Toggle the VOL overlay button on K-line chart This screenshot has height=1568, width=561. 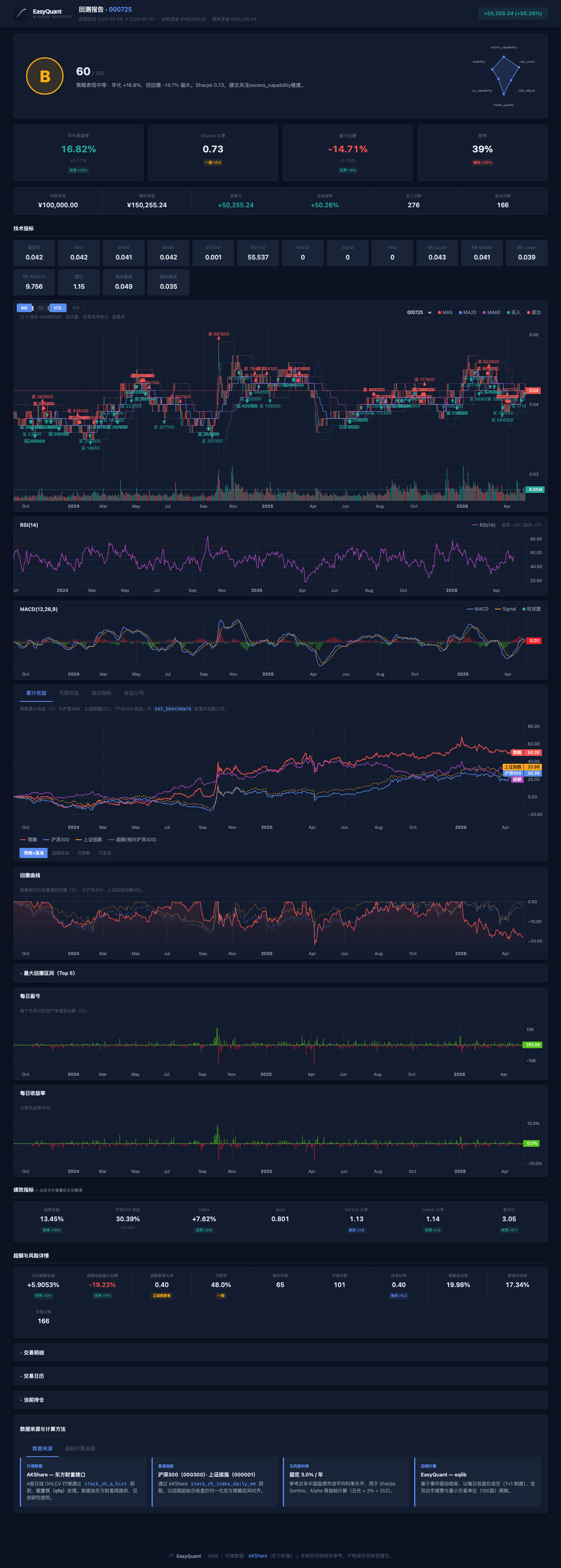tap(58, 308)
